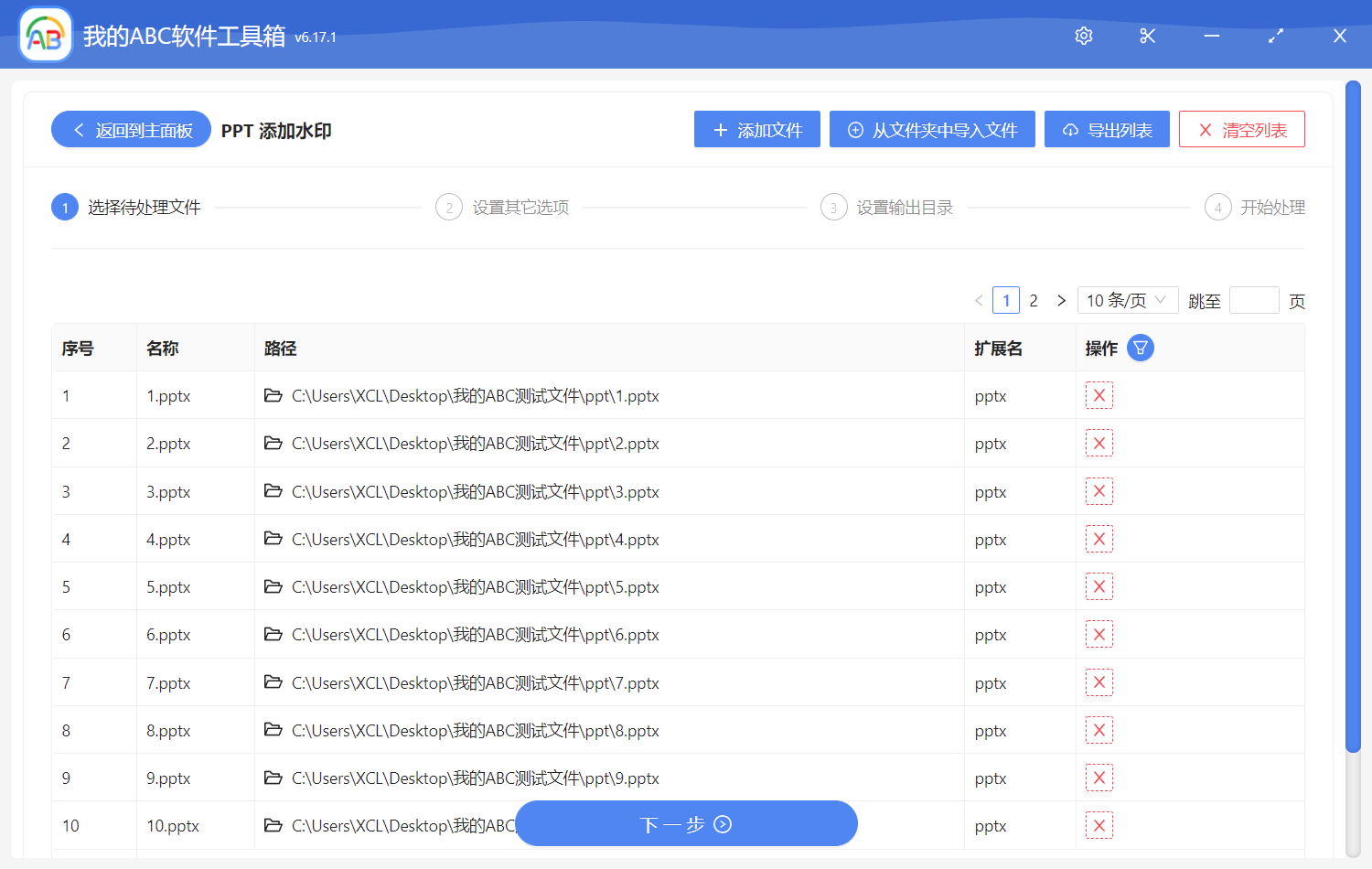Go to page 2 of file list

click(1034, 301)
